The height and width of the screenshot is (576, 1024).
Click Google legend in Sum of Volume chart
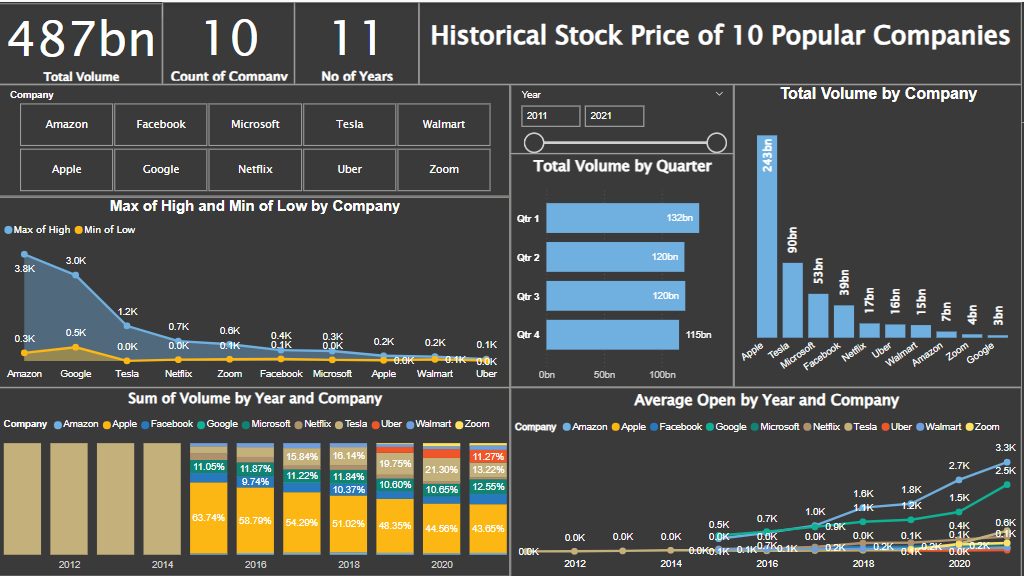point(217,424)
